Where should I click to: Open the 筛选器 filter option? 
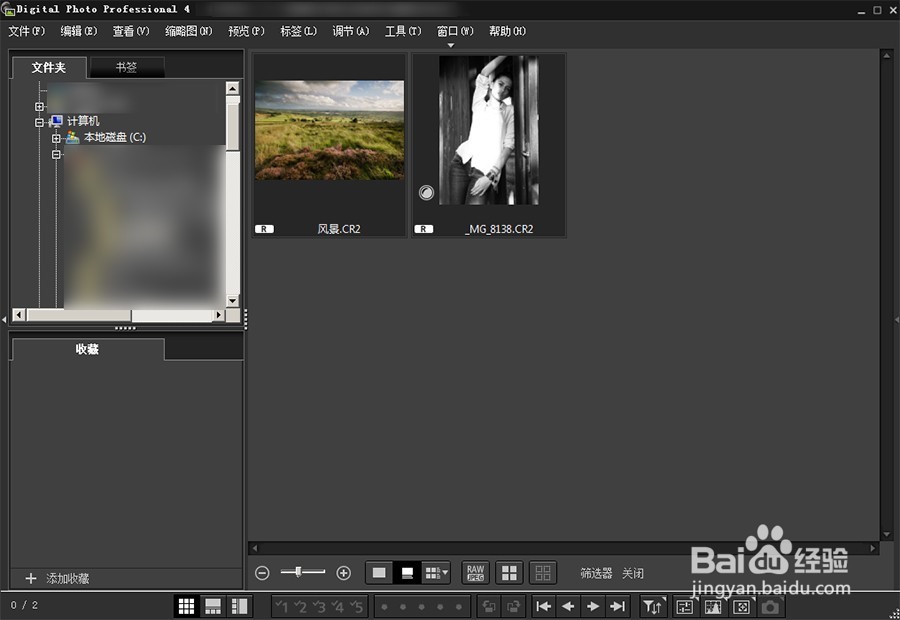click(x=596, y=573)
